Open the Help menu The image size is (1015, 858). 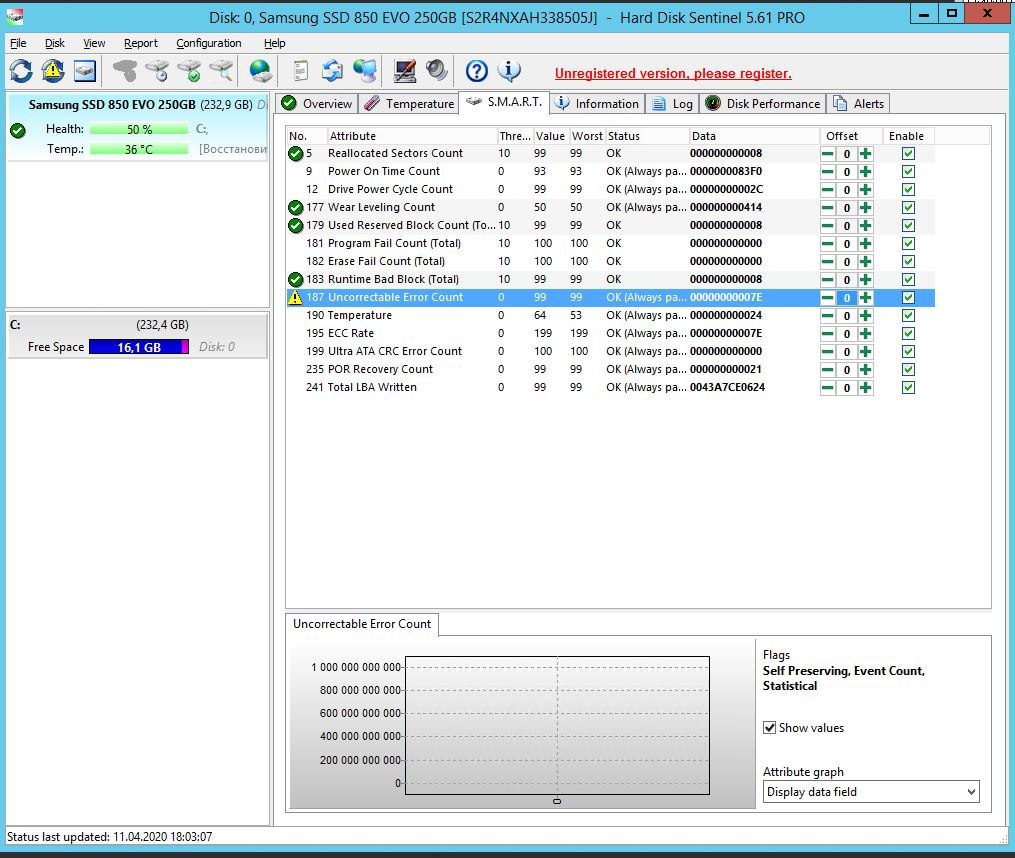pyautogui.click(x=274, y=43)
